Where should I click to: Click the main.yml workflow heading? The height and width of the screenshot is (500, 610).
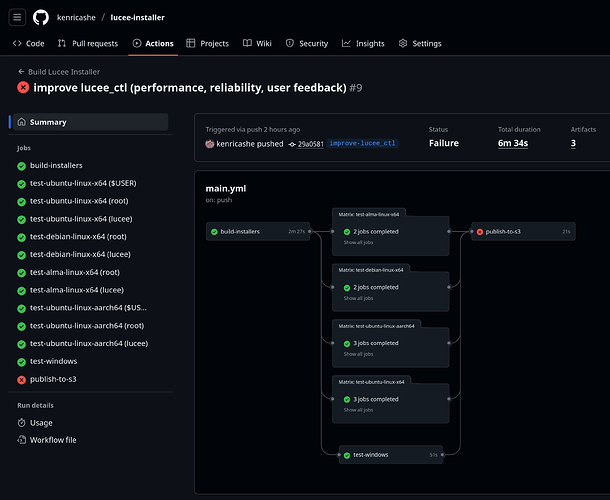point(226,189)
